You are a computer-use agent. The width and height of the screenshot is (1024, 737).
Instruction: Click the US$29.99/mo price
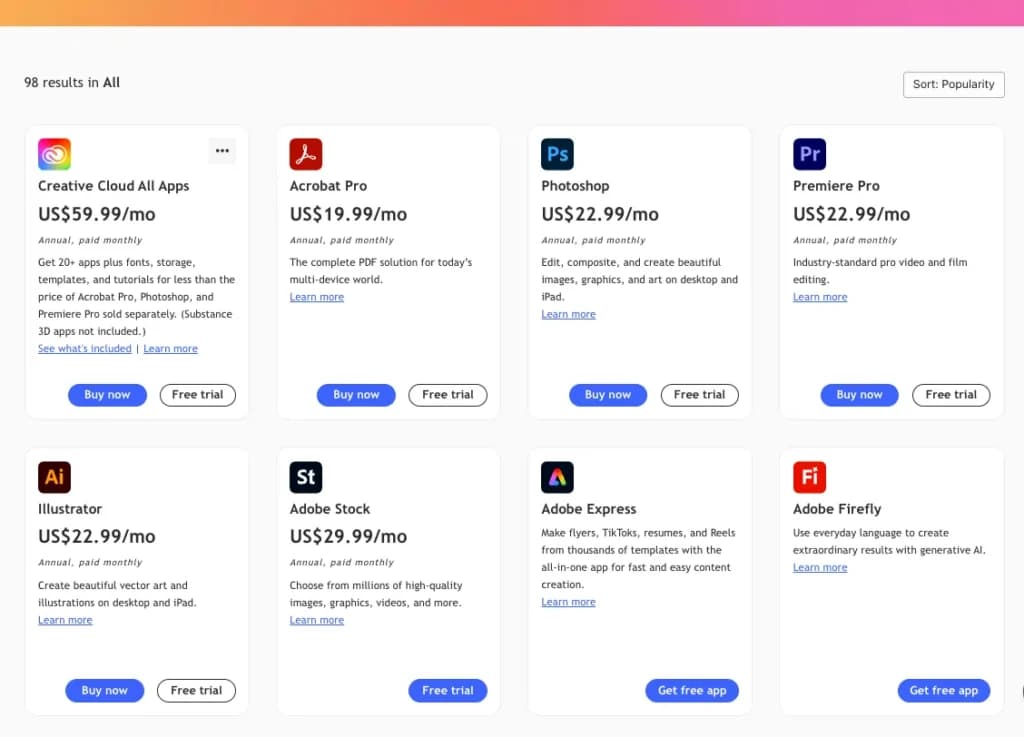tap(348, 537)
